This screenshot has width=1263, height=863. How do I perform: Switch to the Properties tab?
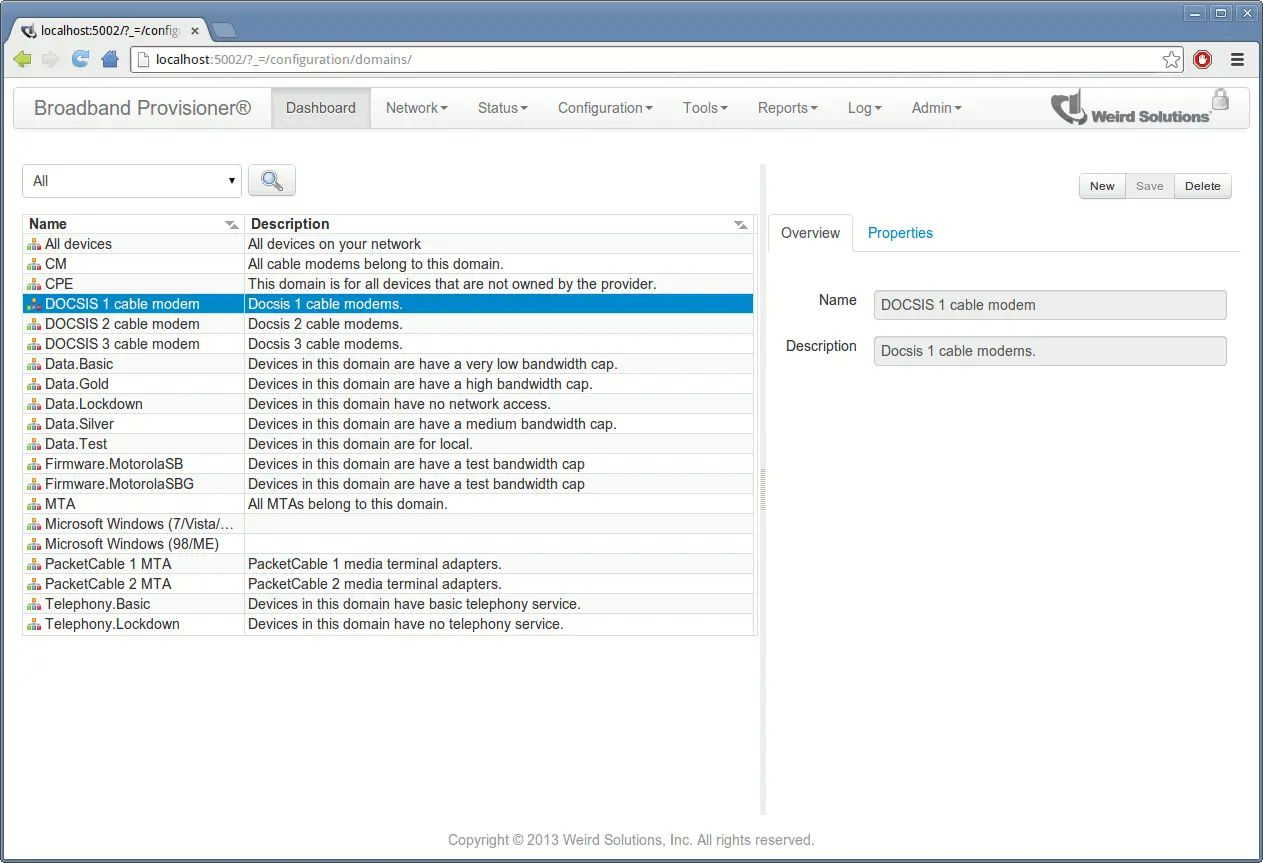click(900, 233)
